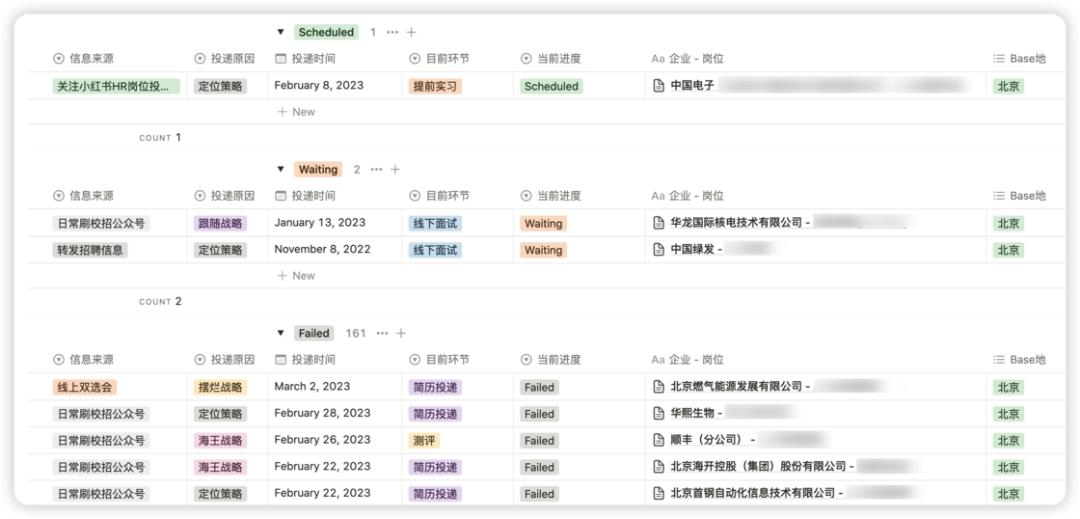
Task: Click the Scheduled group label tag
Action: [326, 32]
